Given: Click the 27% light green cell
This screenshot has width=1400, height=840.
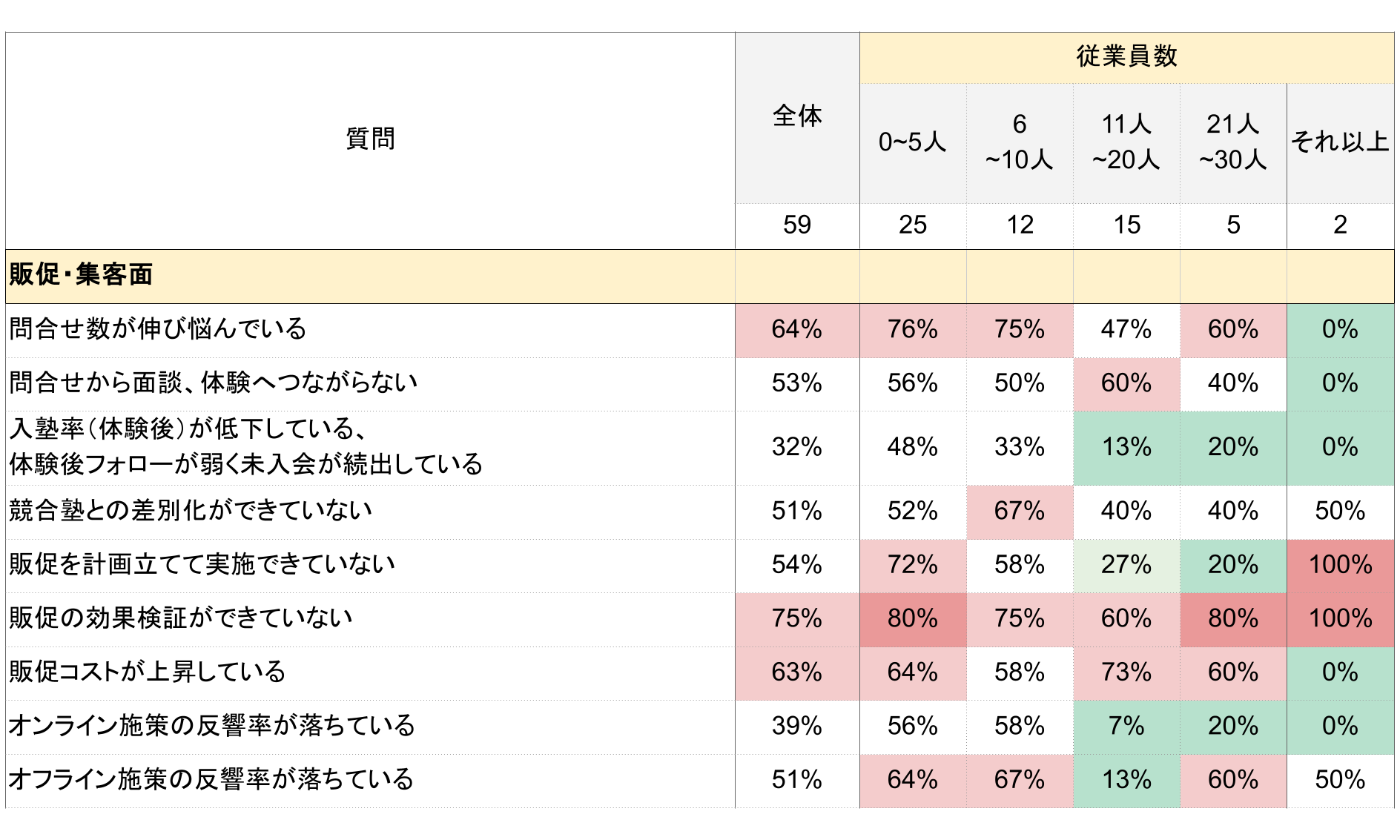Looking at the screenshot, I should tap(1126, 565).
